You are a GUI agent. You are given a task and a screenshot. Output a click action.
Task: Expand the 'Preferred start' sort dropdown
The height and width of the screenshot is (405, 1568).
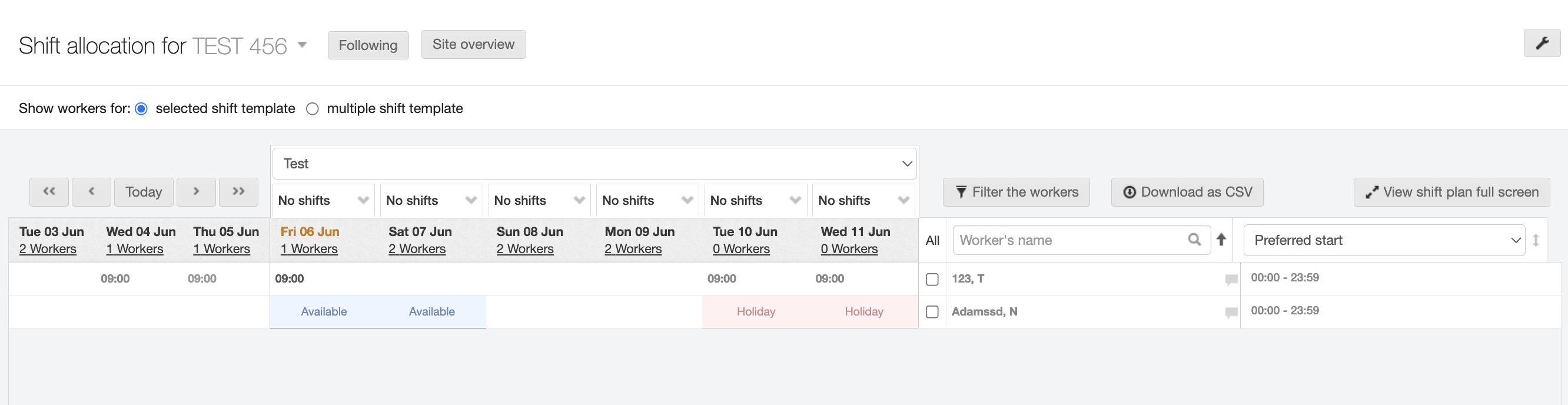tap(1384, 240)
